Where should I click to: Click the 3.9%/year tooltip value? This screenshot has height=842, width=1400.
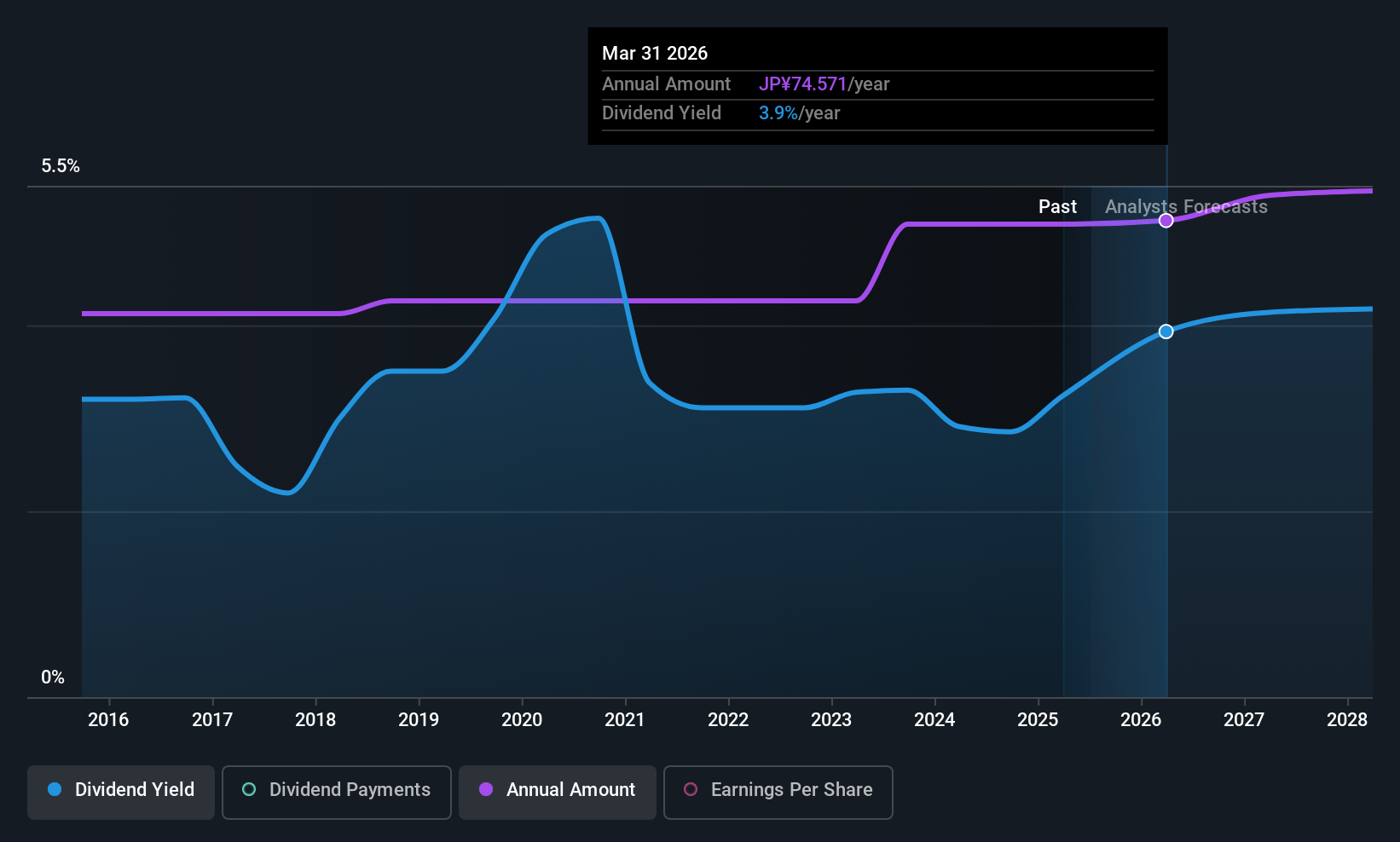(799, 113)
